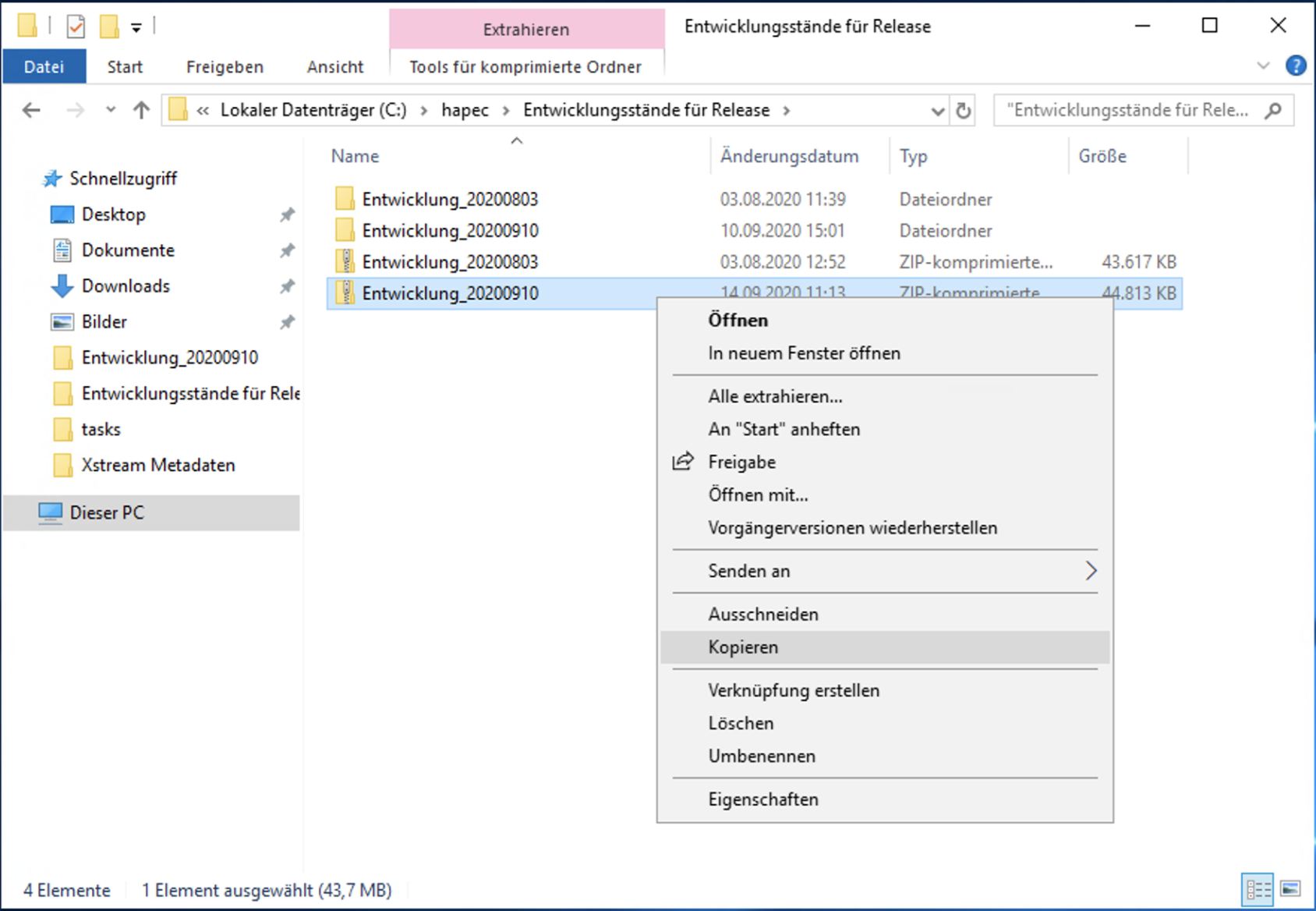Switch to large thumbnails view icon

(1290, 889)
